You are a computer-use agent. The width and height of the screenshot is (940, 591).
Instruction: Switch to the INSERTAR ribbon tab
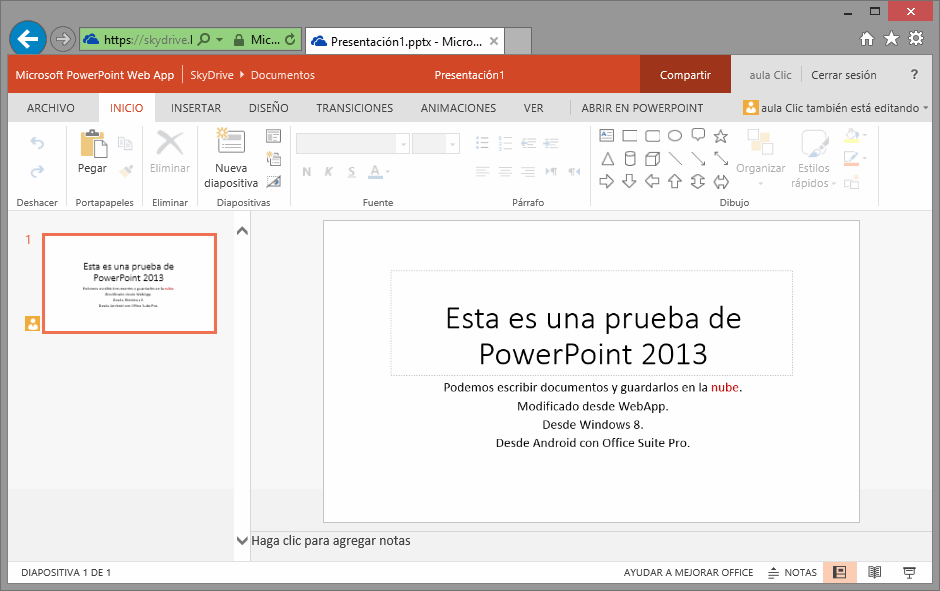click(196, 107)
